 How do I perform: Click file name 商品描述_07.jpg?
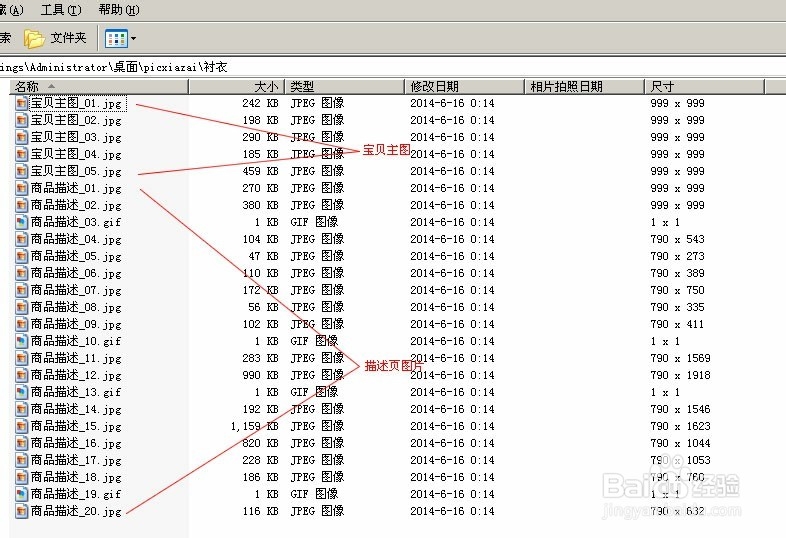click(x=76, y=291)
